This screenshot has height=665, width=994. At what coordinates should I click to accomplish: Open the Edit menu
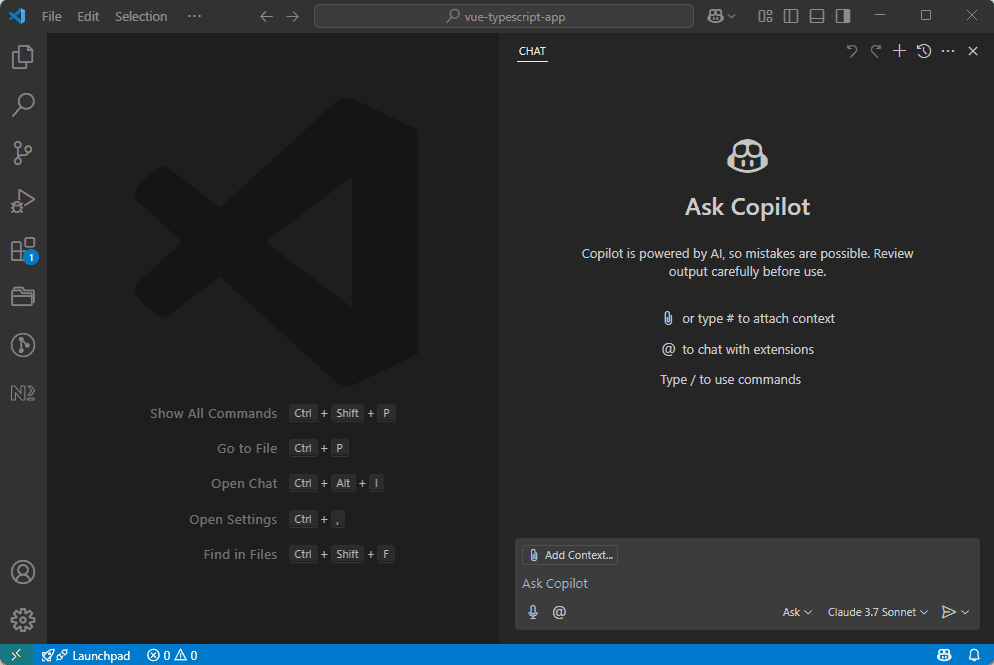(88, 16)
